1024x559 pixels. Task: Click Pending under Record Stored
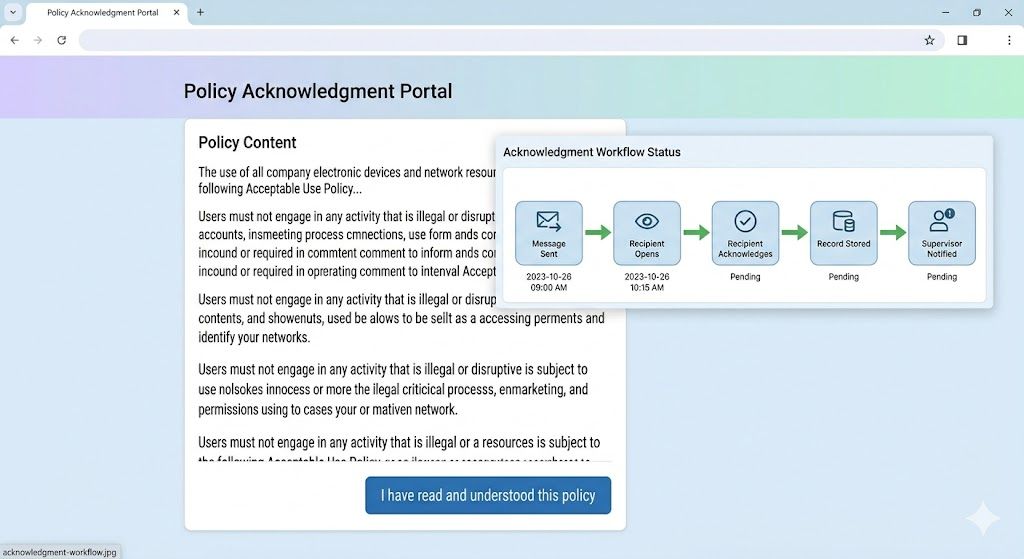tap(843, 277)
